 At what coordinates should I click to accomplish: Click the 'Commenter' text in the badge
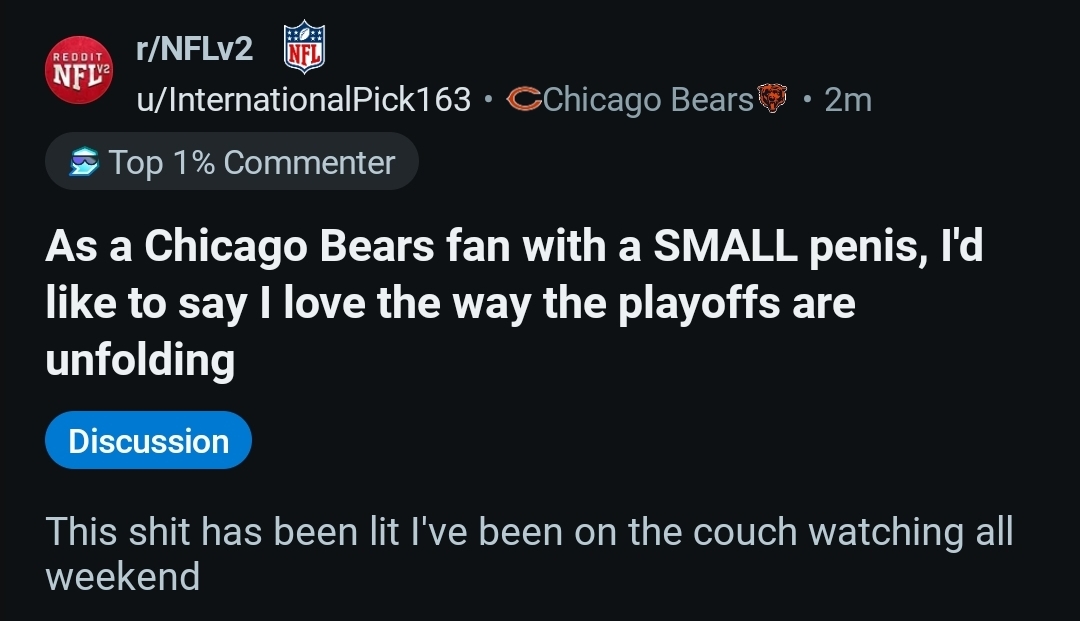click(309, 162)
